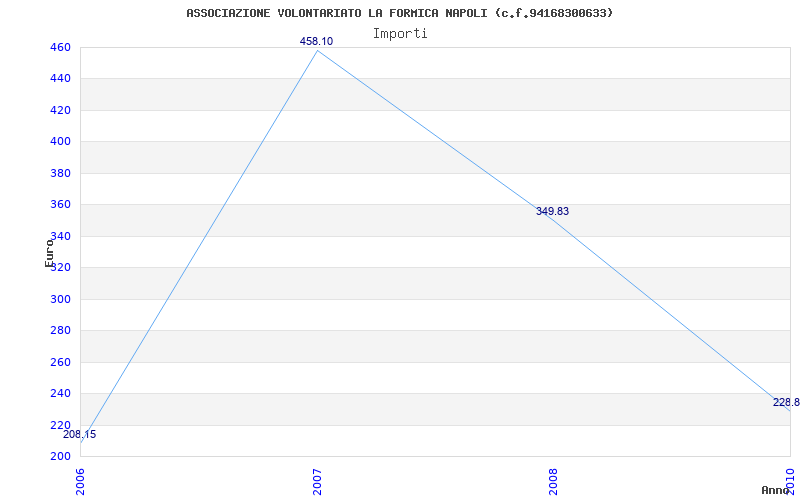The image size is (800, 500).
Task: Click the 360 y-axis tick label
Action: 60,204
